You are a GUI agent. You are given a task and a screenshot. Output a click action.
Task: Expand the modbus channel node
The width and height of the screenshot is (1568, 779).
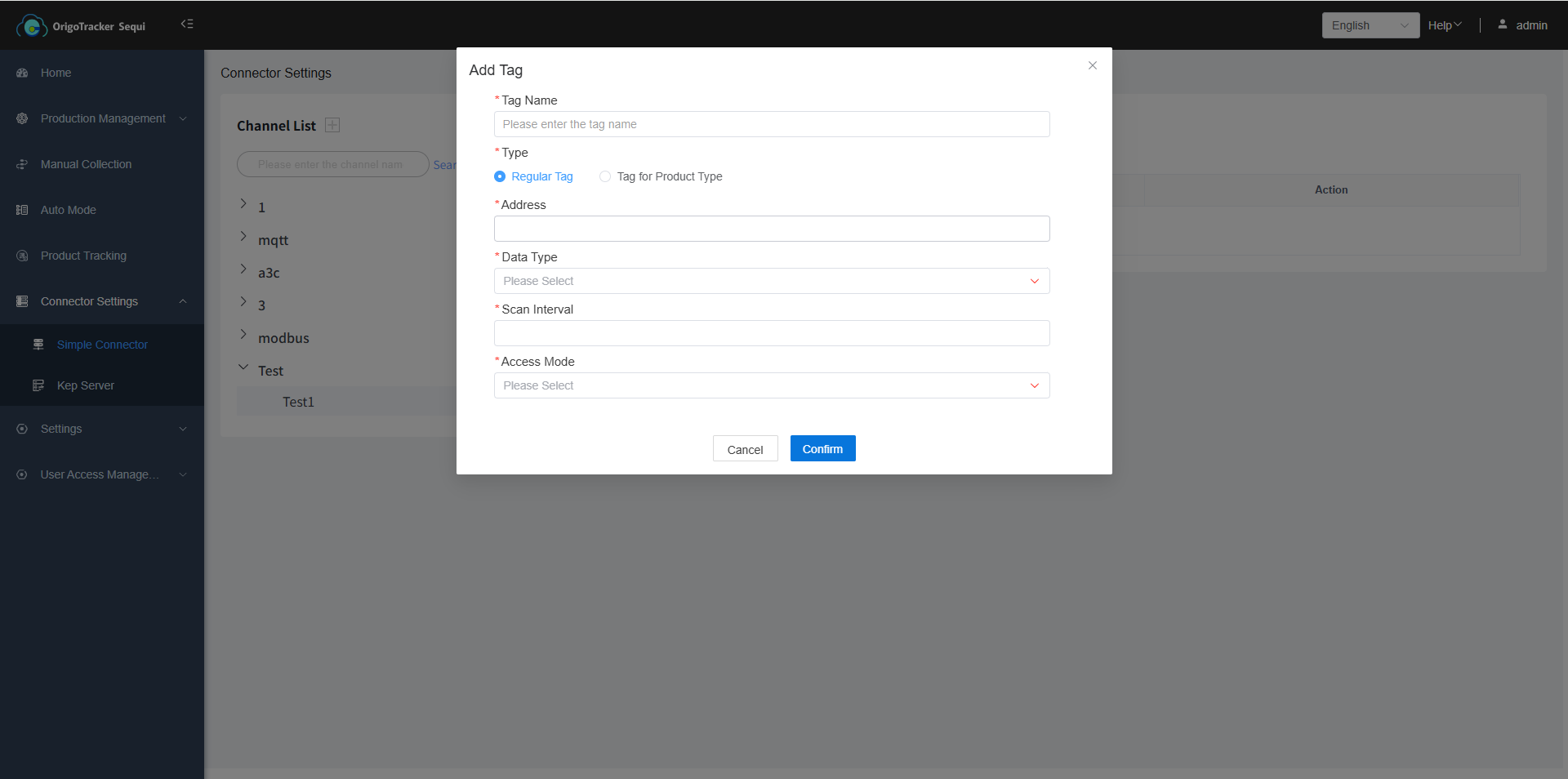(x=243, y=335)
